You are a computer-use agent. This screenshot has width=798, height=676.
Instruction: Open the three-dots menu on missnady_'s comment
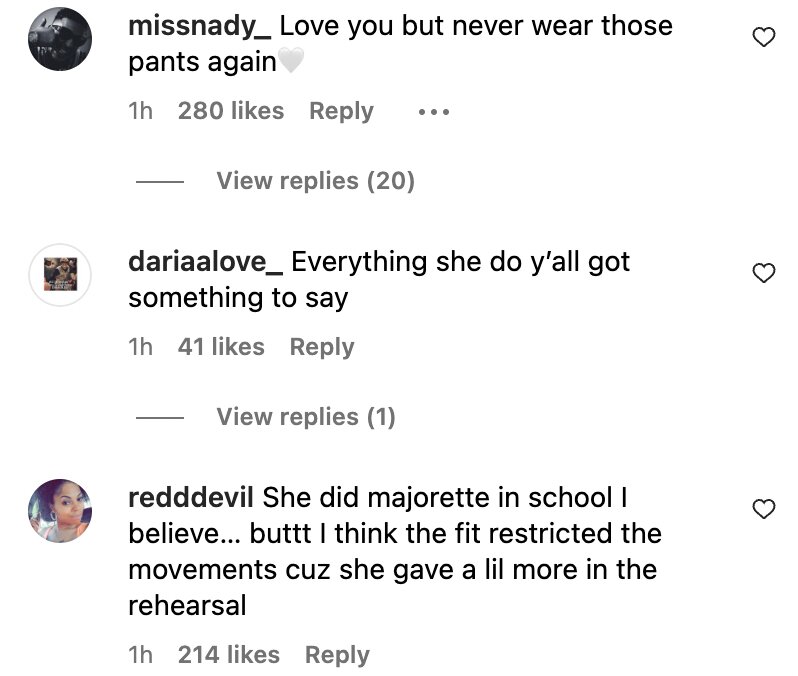tap(434, 111)
